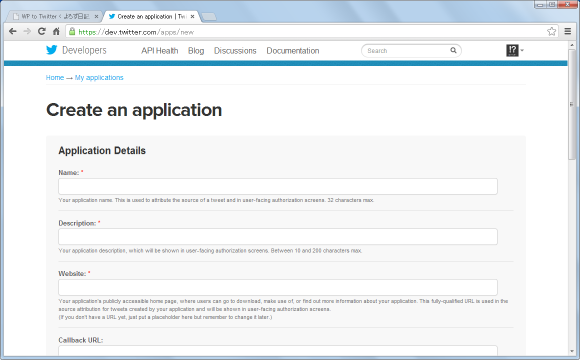Screen dimensions: 580x360
Task: Open the Blog menu item
Action: 196,51
